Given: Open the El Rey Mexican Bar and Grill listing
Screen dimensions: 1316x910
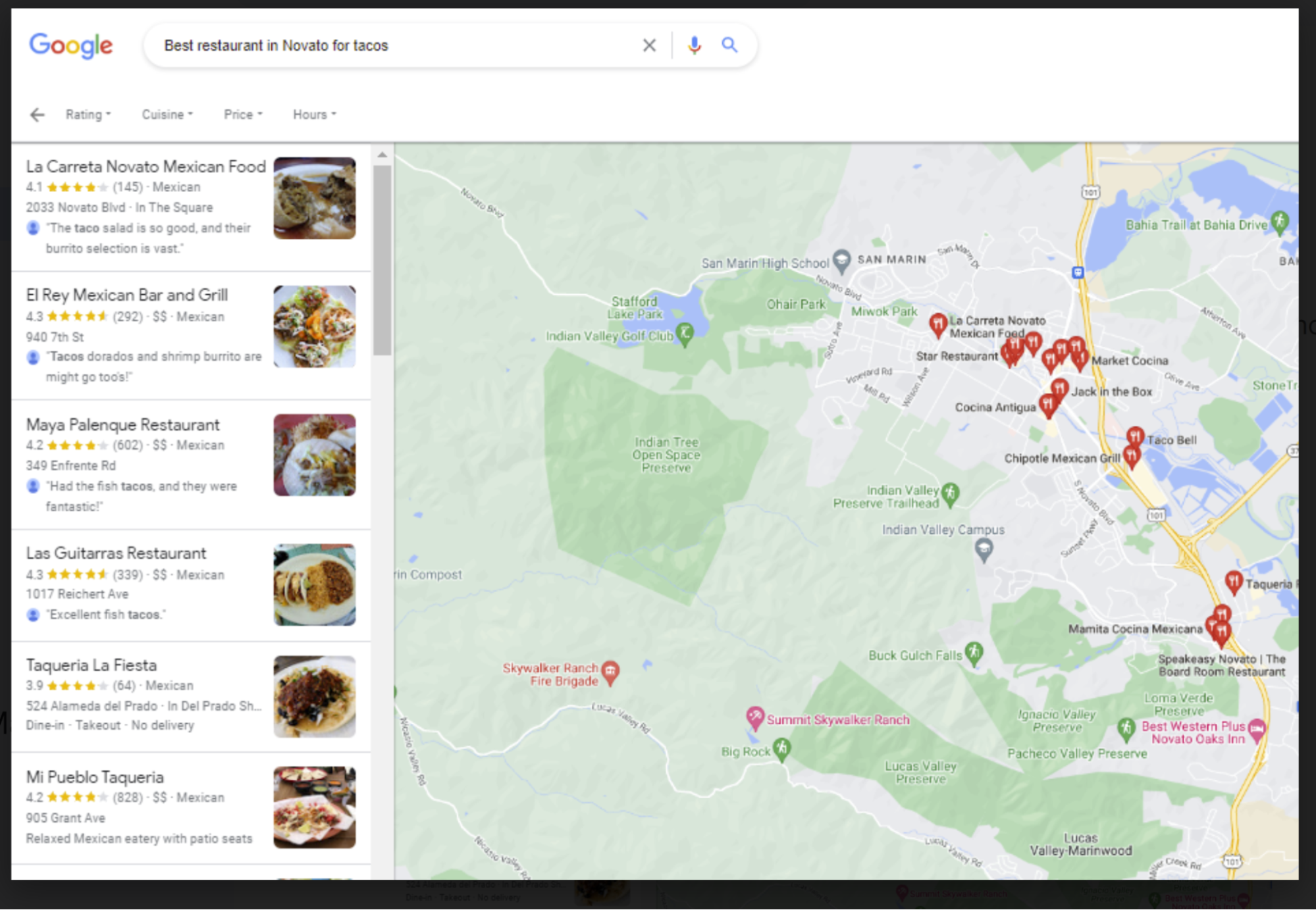Looking at the screenshot, I should pyautogui.click(x=126, y=295).
